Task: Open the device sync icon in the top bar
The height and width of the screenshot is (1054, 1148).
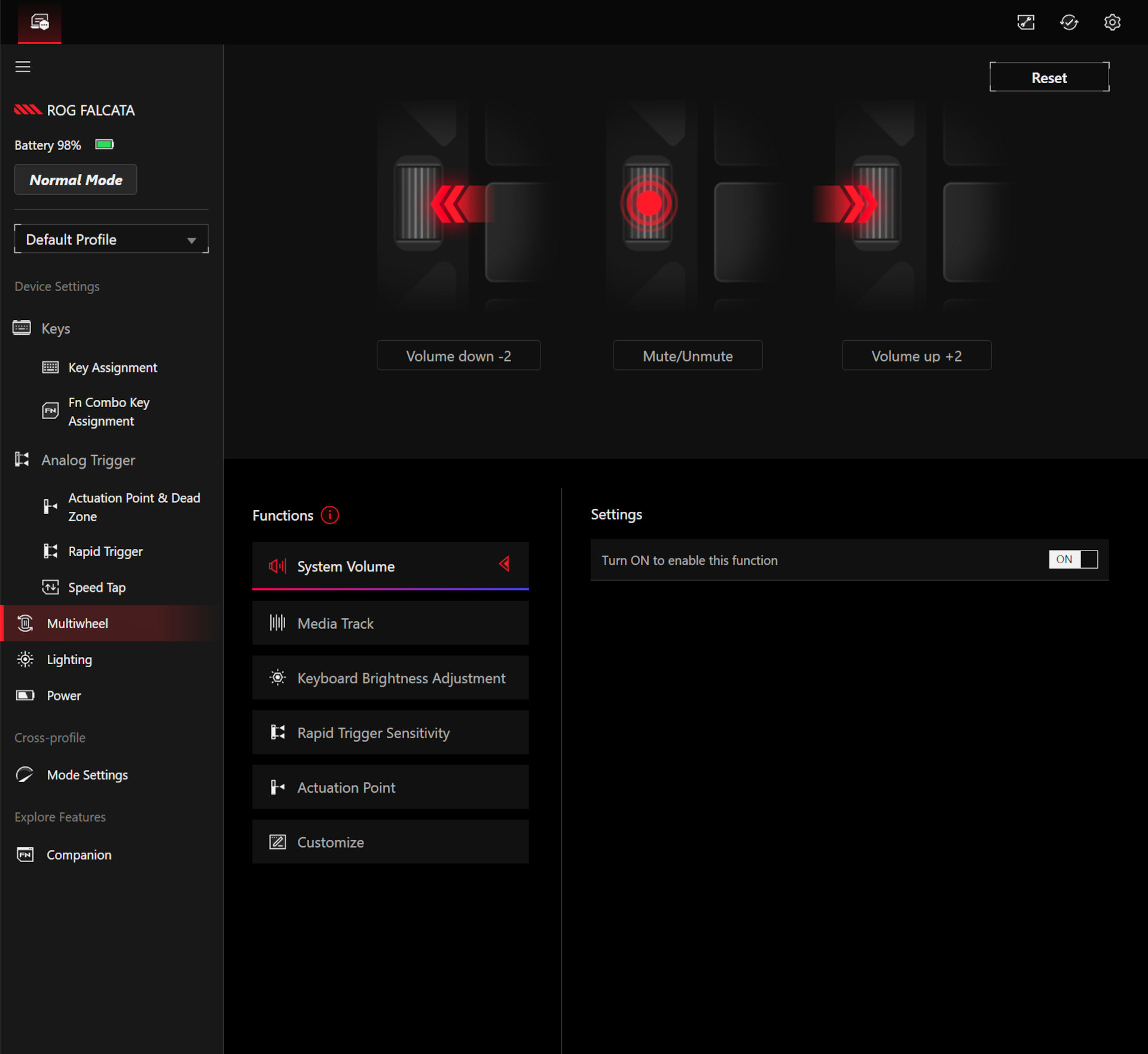Action: coord(1069,22)
